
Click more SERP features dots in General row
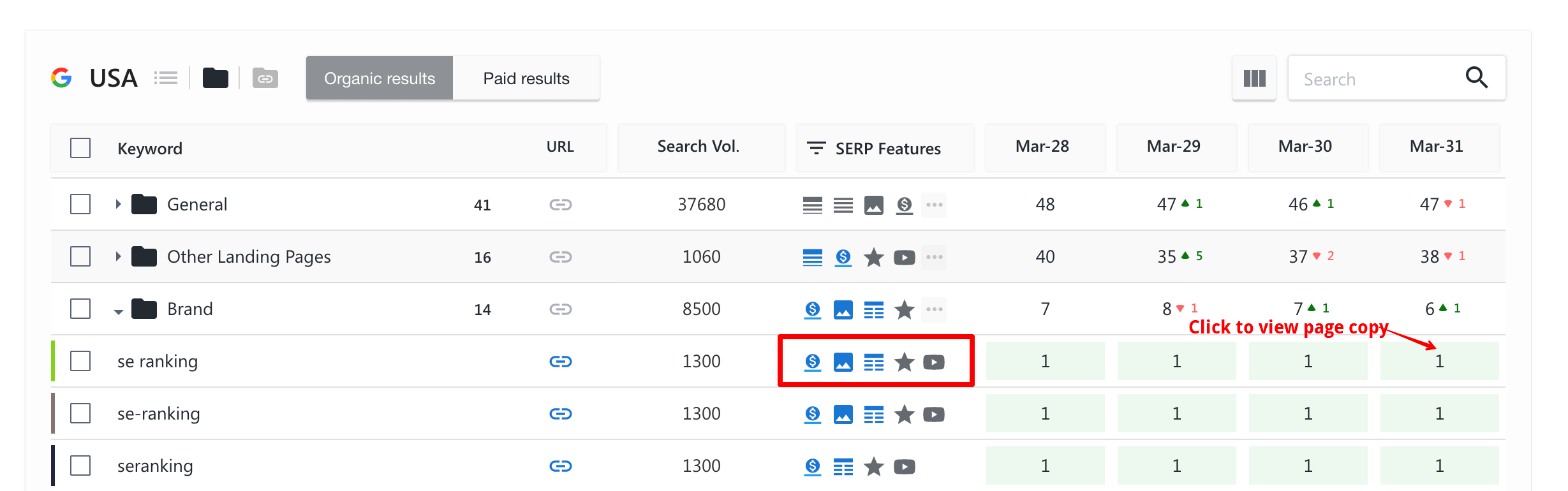coord(934,205)
